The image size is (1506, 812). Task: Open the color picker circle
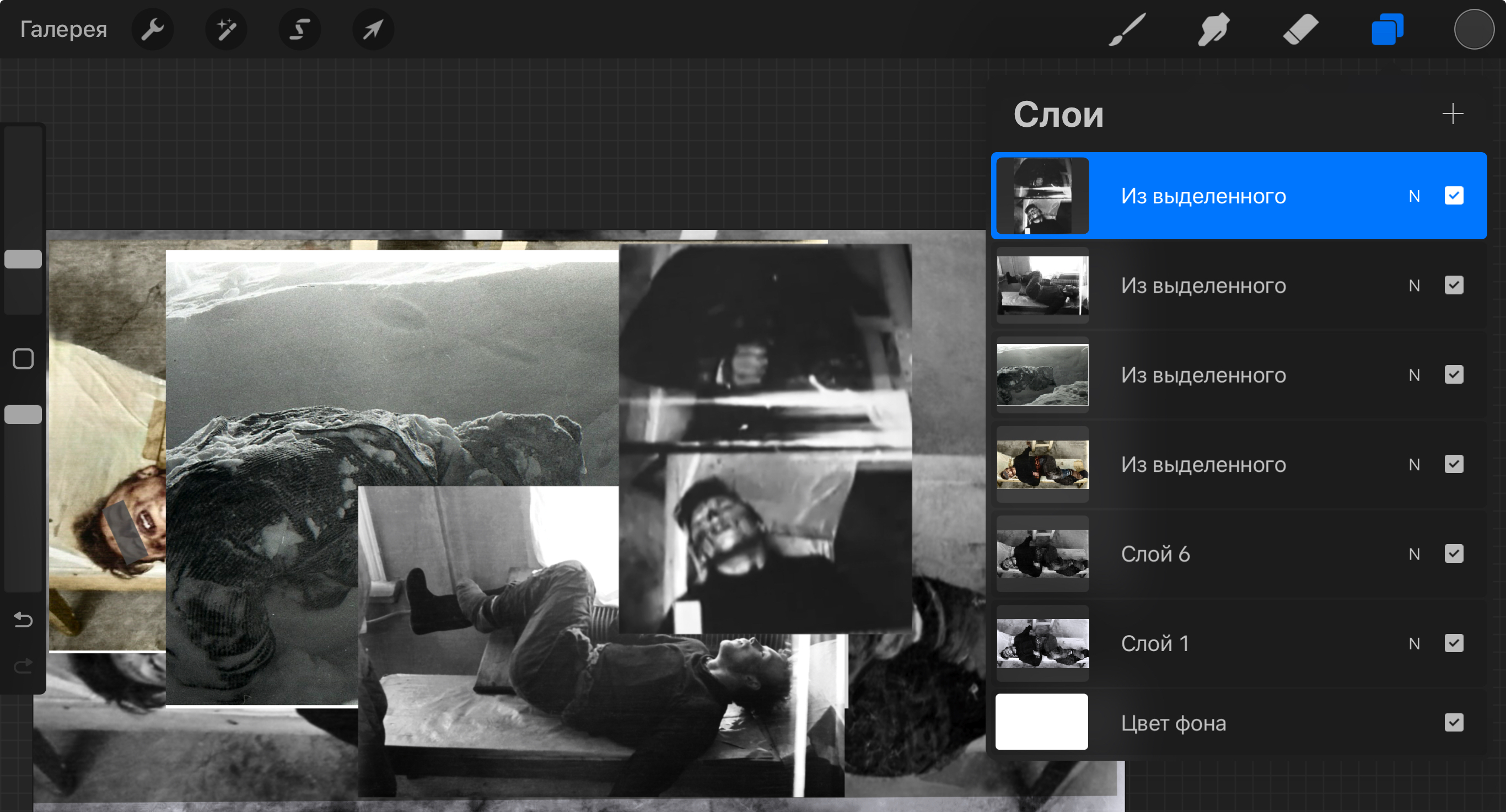[1474, 29]
